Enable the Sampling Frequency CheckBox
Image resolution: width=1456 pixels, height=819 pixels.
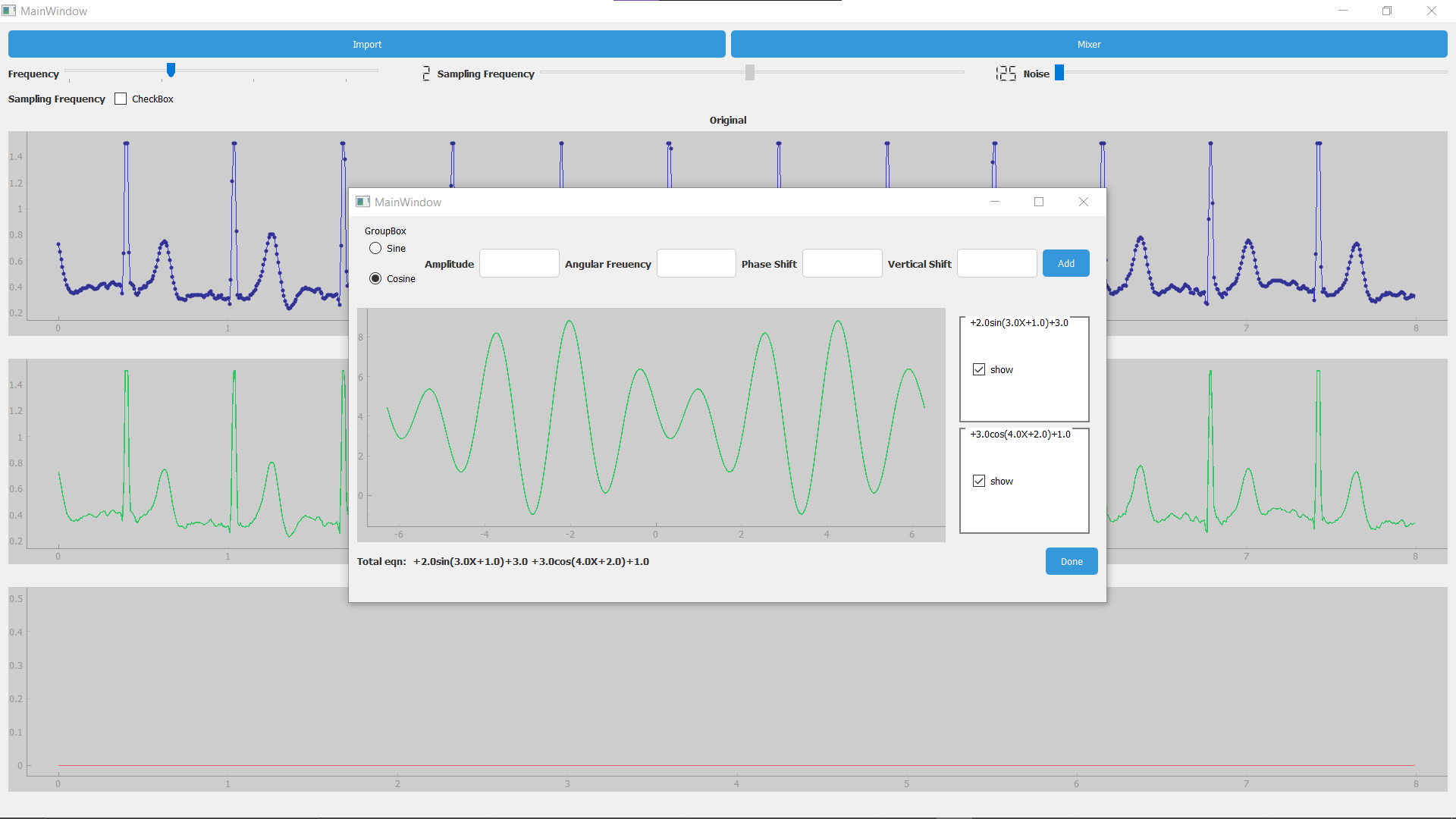[121, 99]
